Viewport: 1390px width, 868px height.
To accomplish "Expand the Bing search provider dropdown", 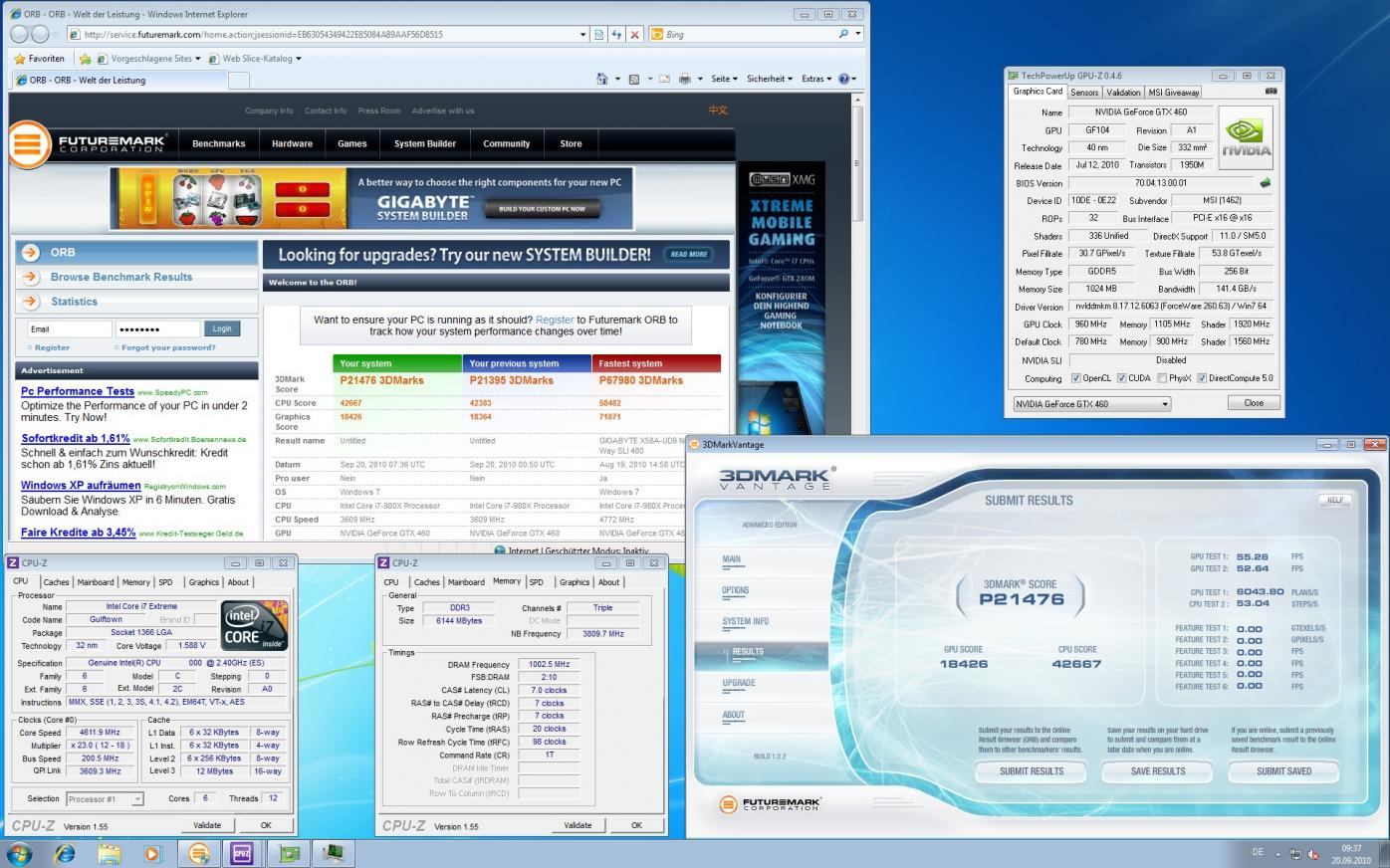I will click(856, 34).
